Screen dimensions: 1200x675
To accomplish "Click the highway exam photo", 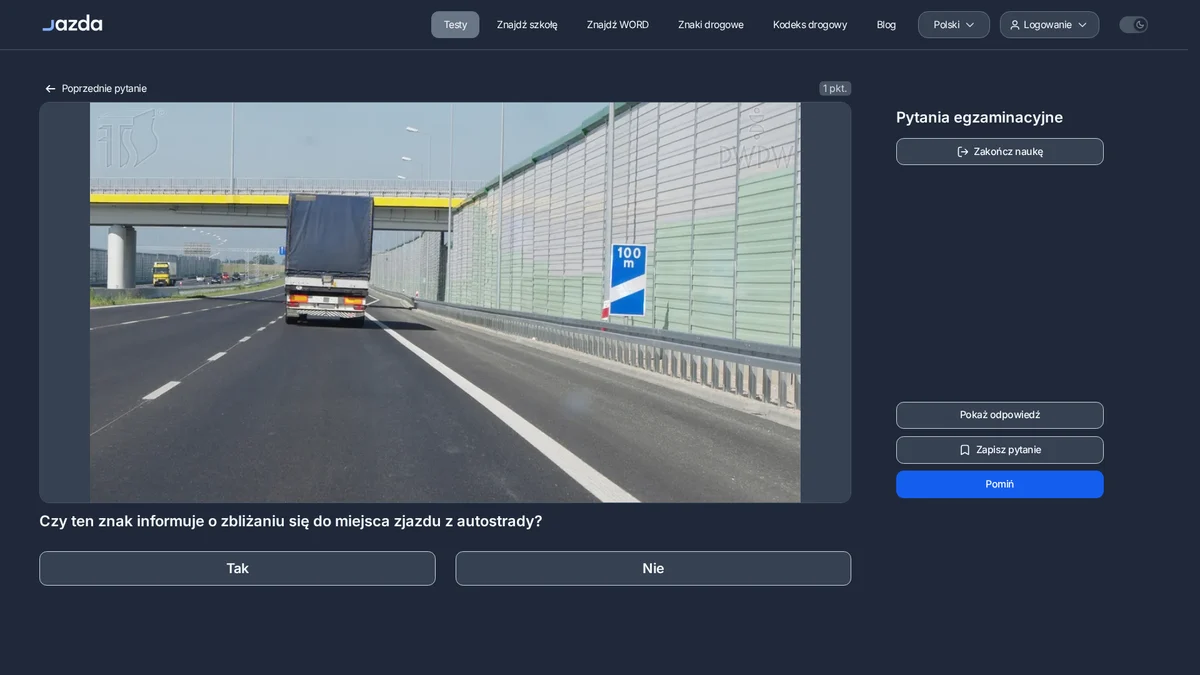I will tap(445, 302).
